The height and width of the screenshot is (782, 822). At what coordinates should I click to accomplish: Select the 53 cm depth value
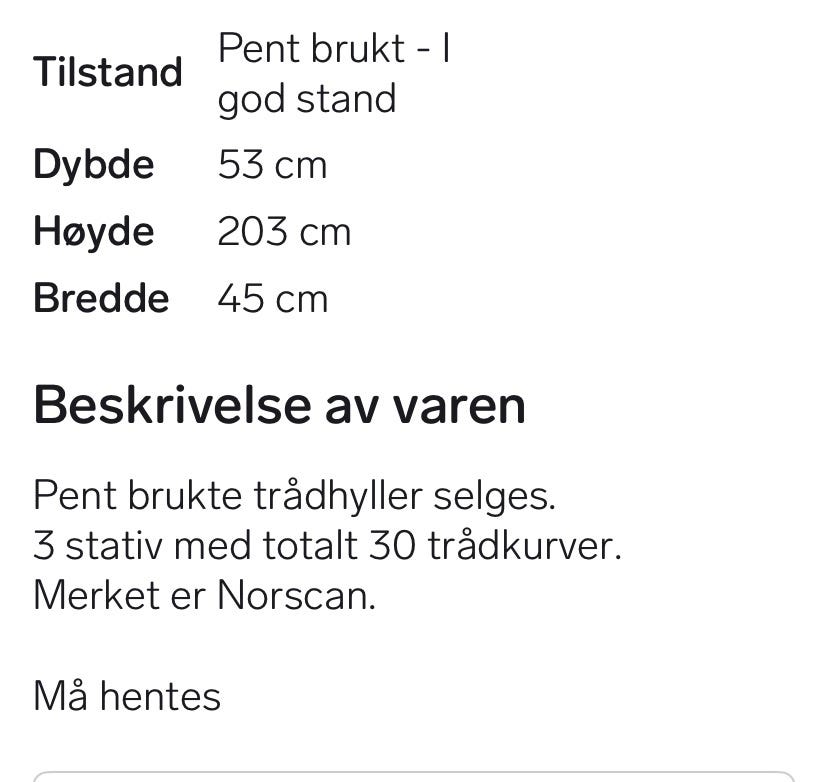pyautogui.click(x=273, y=165)
